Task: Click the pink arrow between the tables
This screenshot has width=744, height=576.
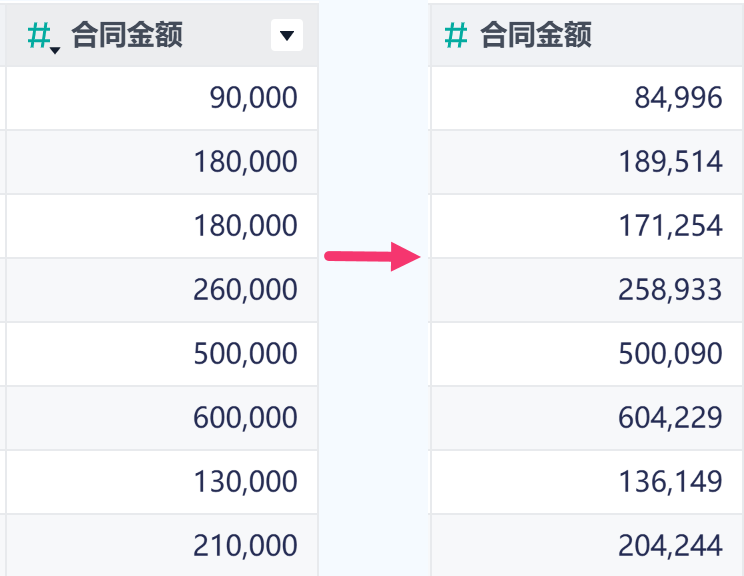Action: (x=372, y=257)
